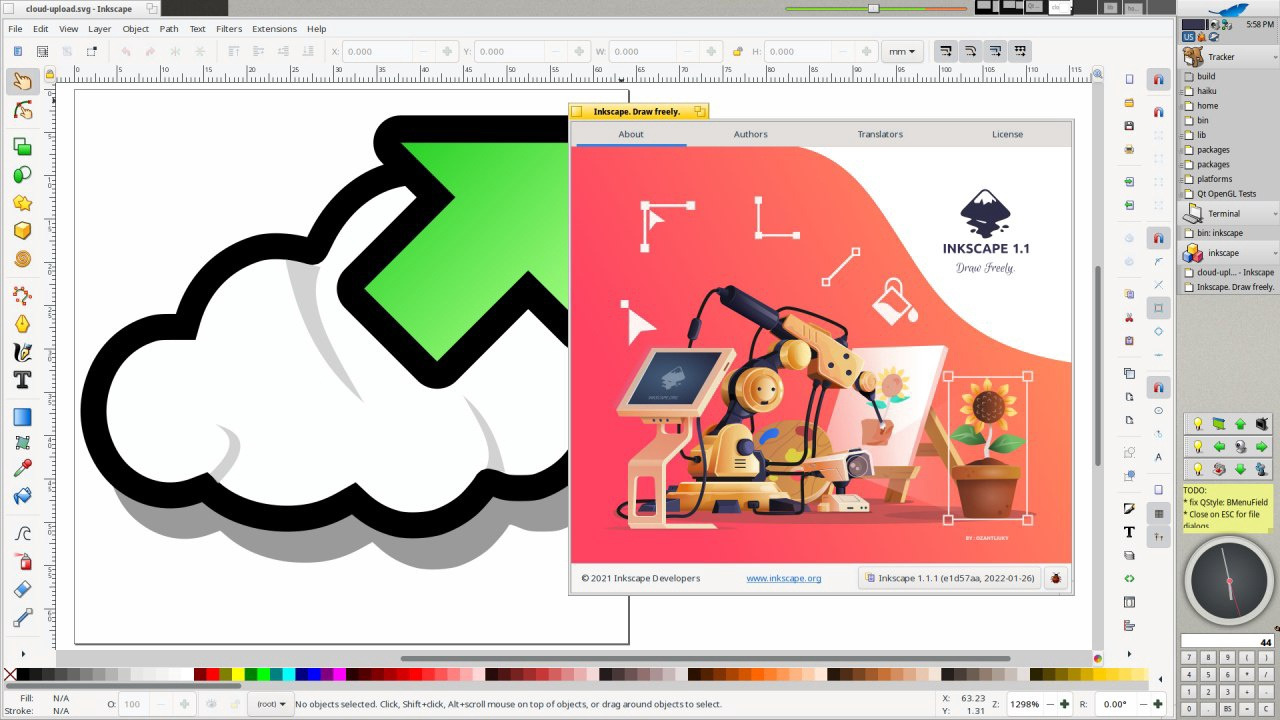Select the Text tool in toolbox

(x=22, y=380)
